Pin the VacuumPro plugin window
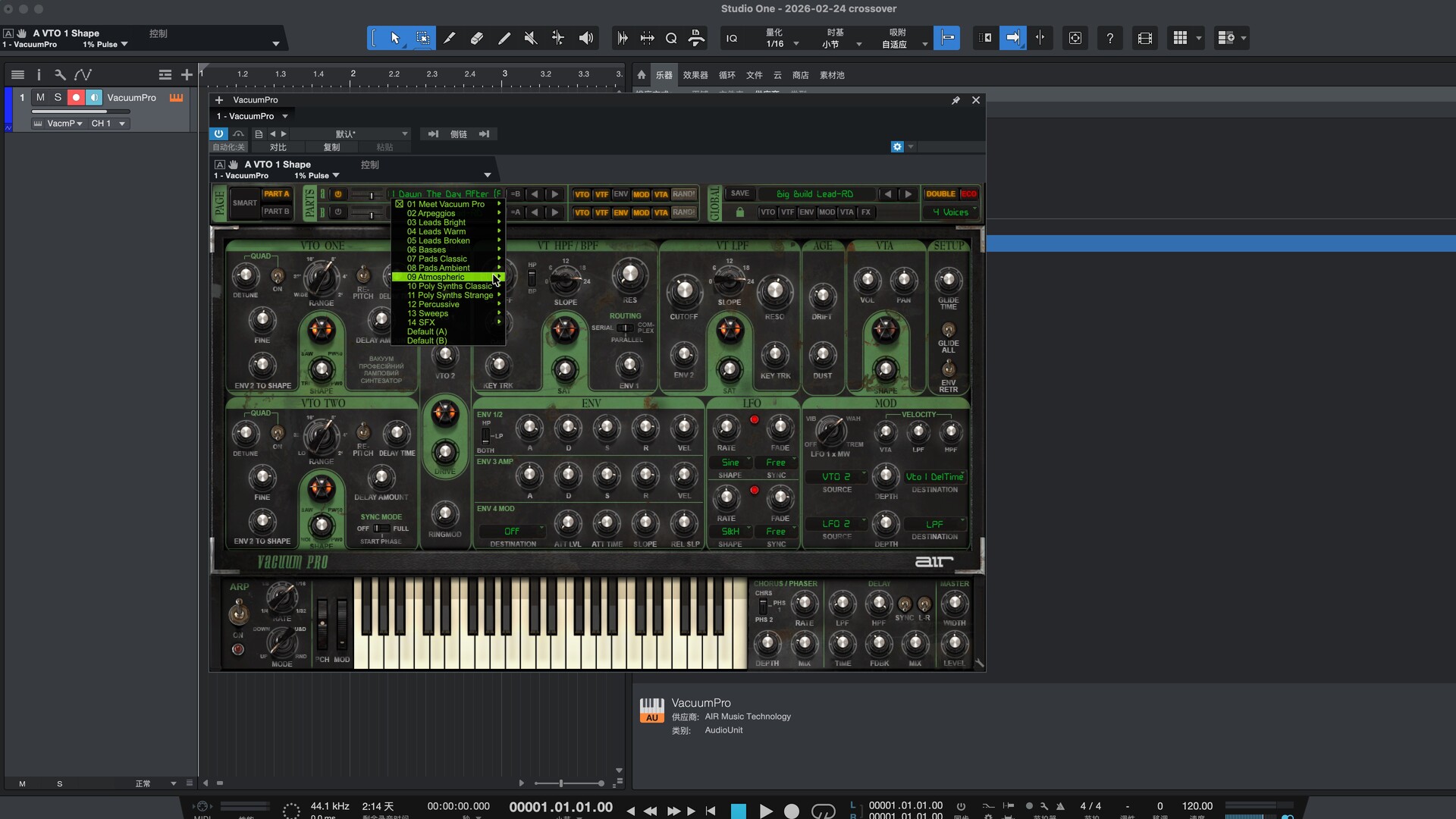Screen dimensions: 1456x819 coord(955,100)
